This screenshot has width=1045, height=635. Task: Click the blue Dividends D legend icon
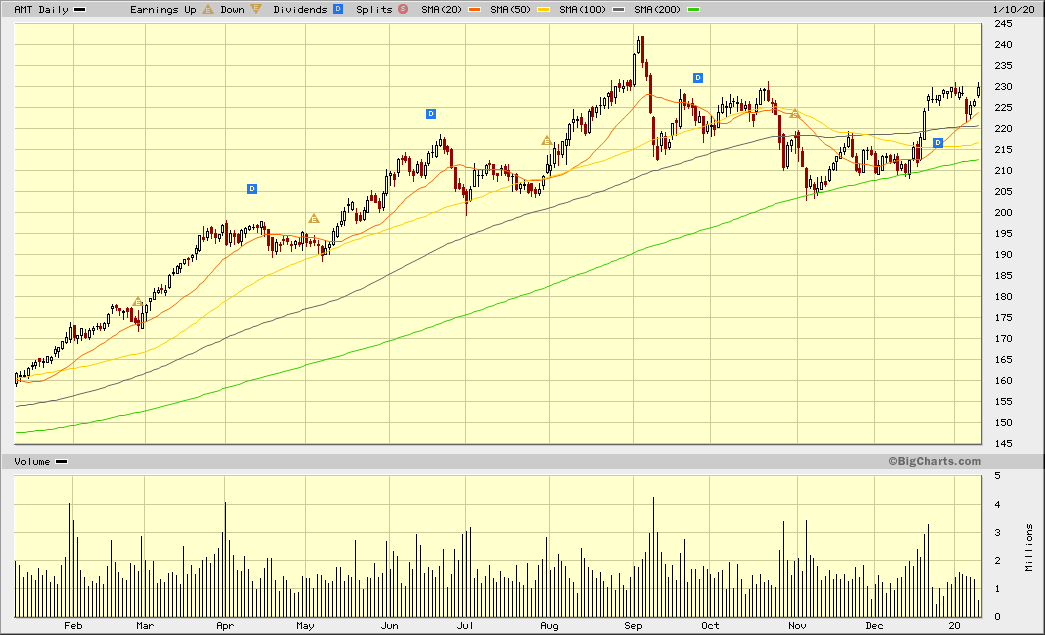click(338, 9)
